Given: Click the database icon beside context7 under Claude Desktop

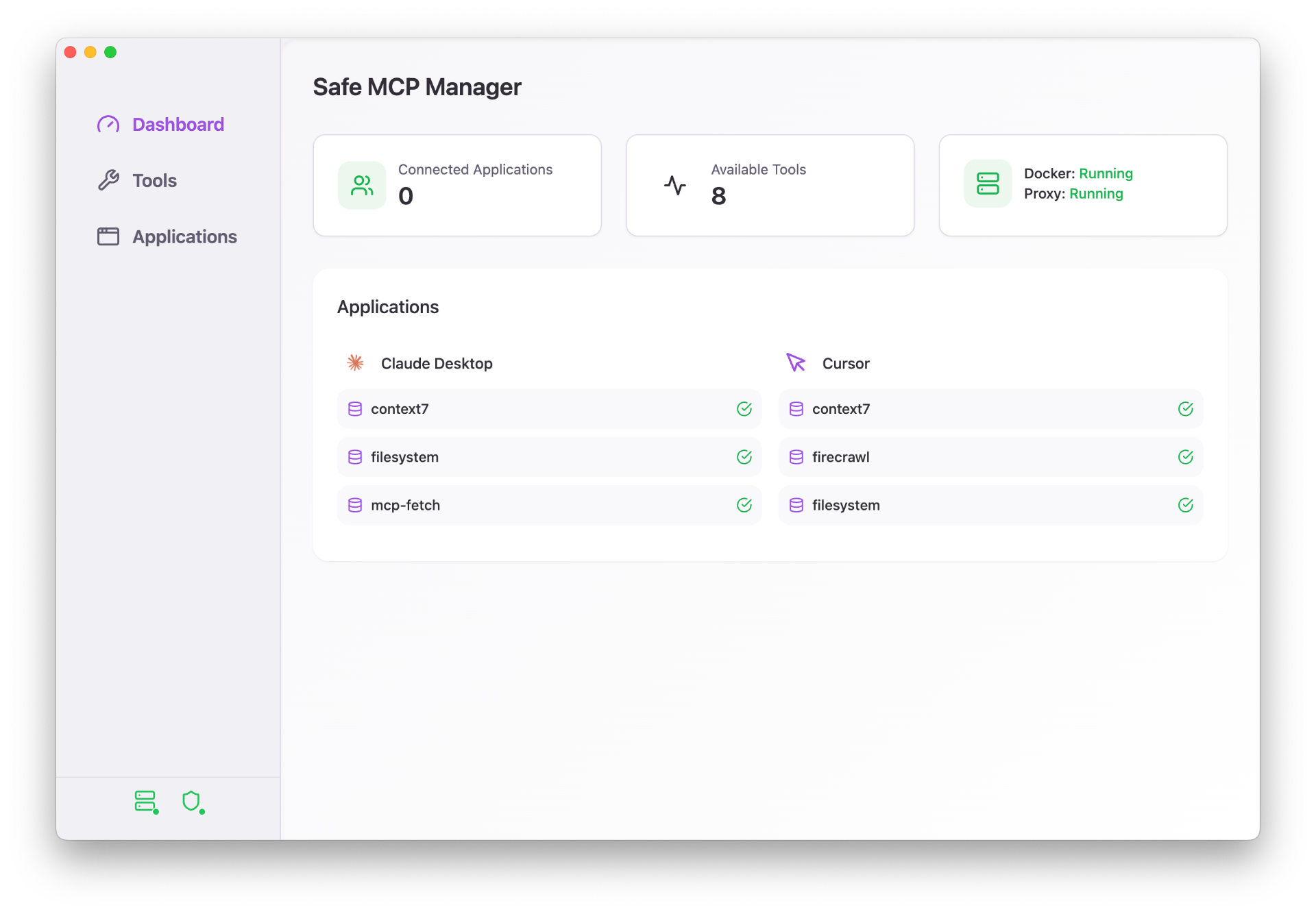Looking at the screenshot, I should 355,408.
